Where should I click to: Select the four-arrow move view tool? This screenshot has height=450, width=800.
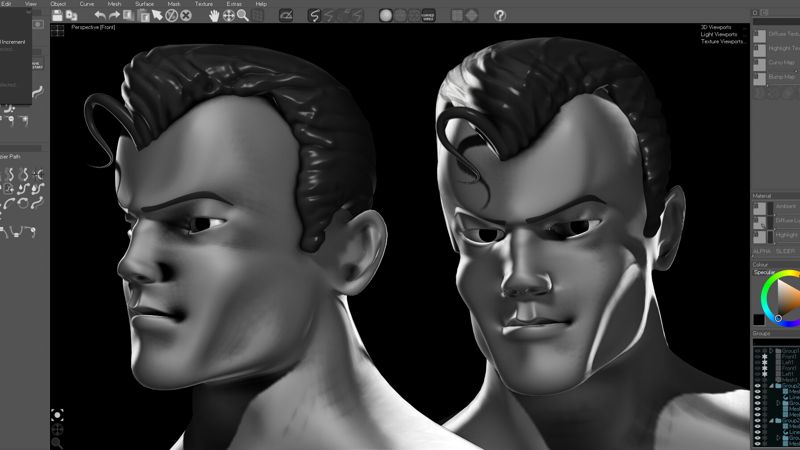pos(229,15)
